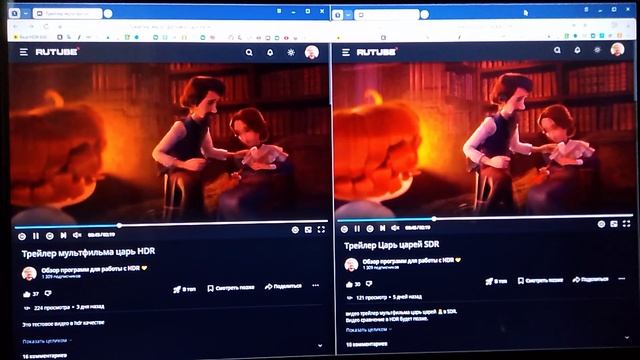Click the chevron arrow beside comments in right window
Screen dimensions: 640x360
coord(627,338)
